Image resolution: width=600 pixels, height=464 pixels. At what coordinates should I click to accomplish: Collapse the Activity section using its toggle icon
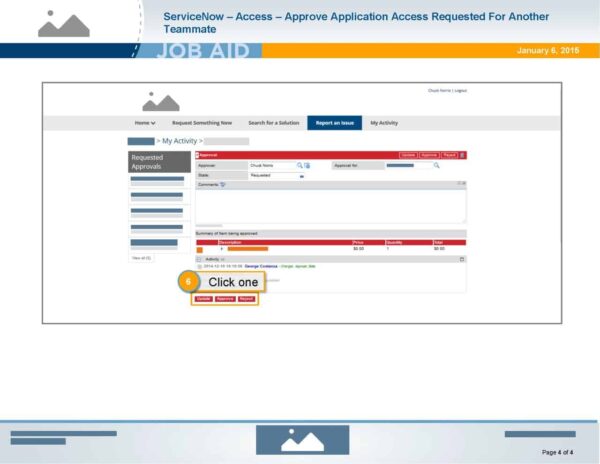199,259
